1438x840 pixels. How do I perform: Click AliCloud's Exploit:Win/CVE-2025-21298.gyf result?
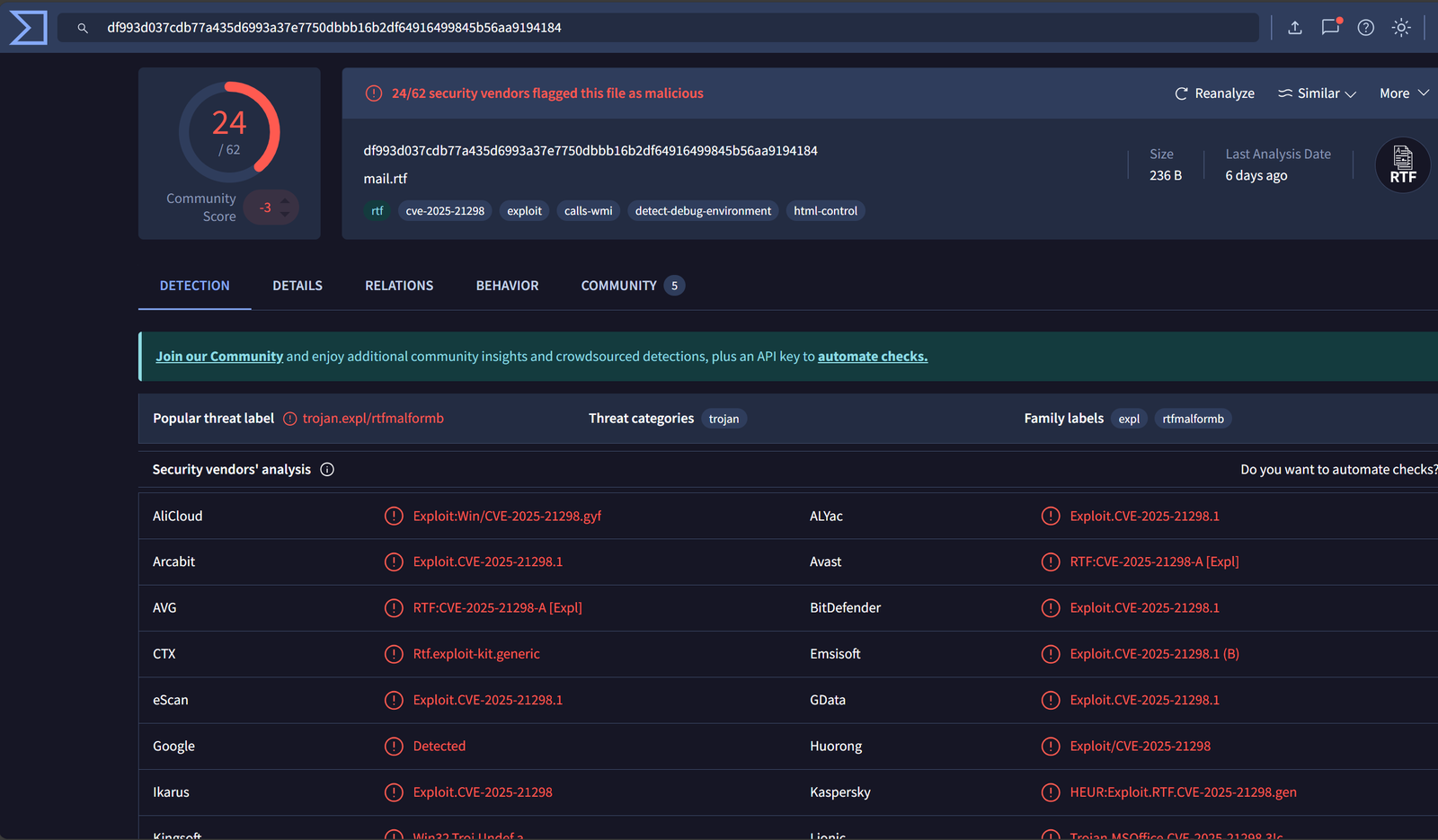tap(507, 517)
